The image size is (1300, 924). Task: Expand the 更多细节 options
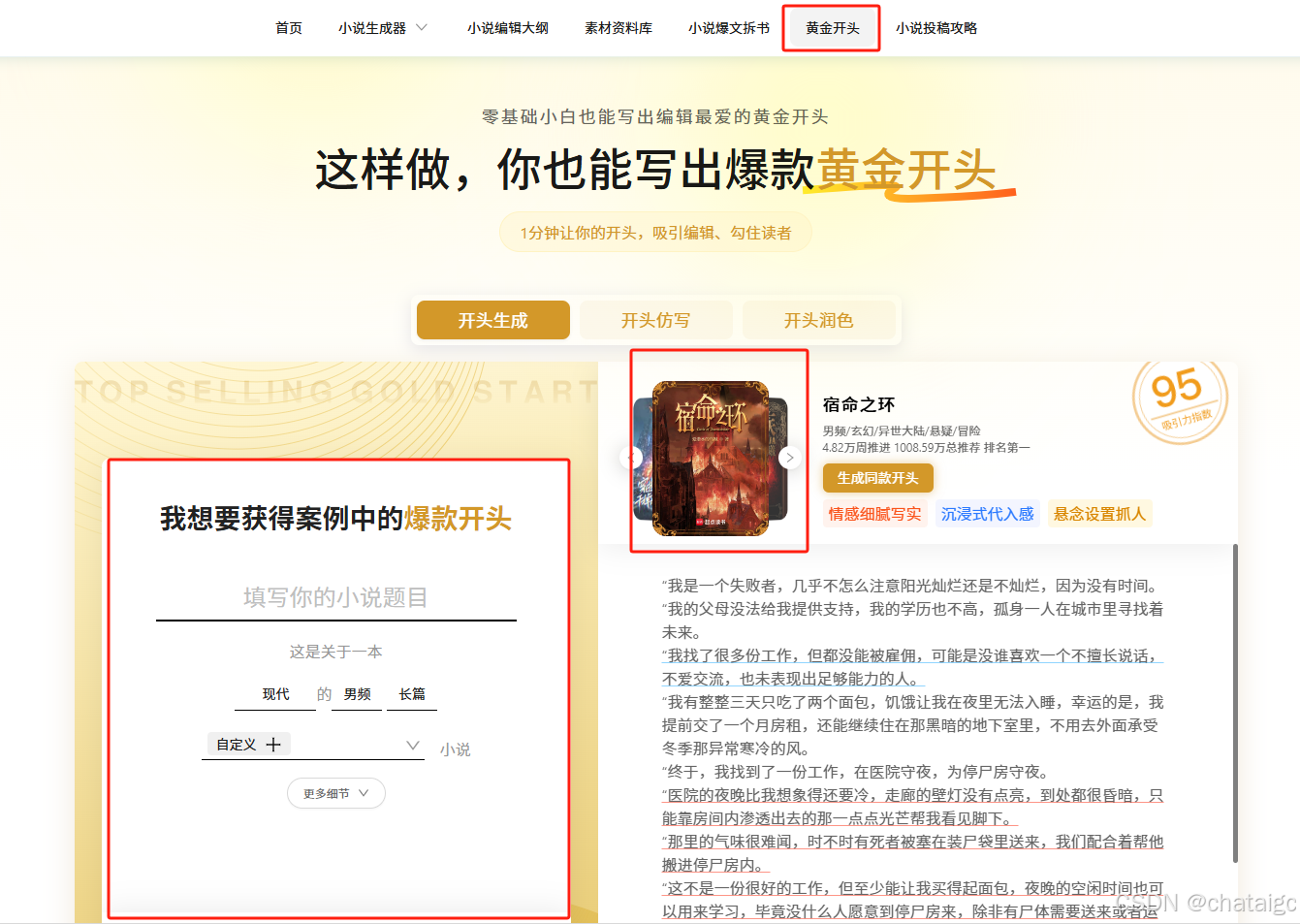[x=336, y=793]
